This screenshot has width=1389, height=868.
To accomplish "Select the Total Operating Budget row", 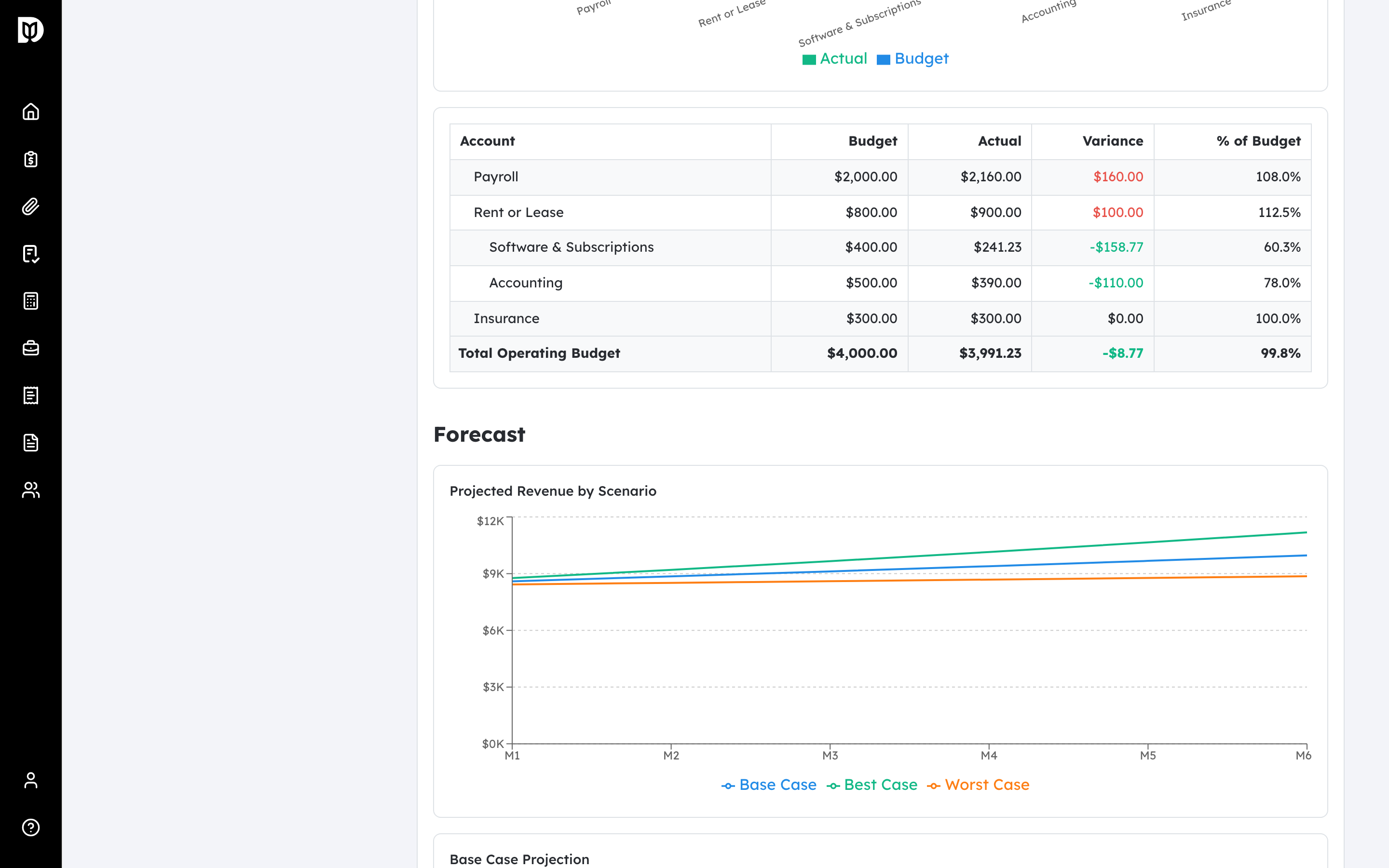I will (x=881, y=353).
